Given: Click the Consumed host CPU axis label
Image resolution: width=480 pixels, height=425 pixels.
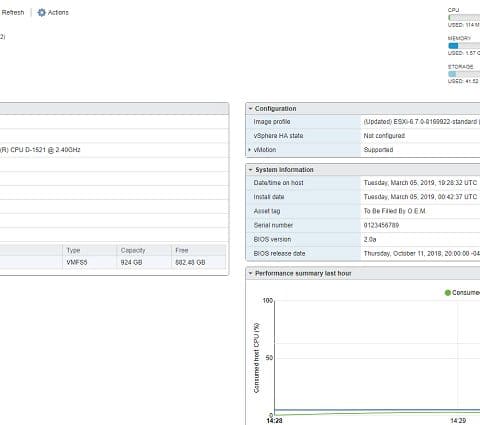Looking at the screenshot, I should 256,358.
